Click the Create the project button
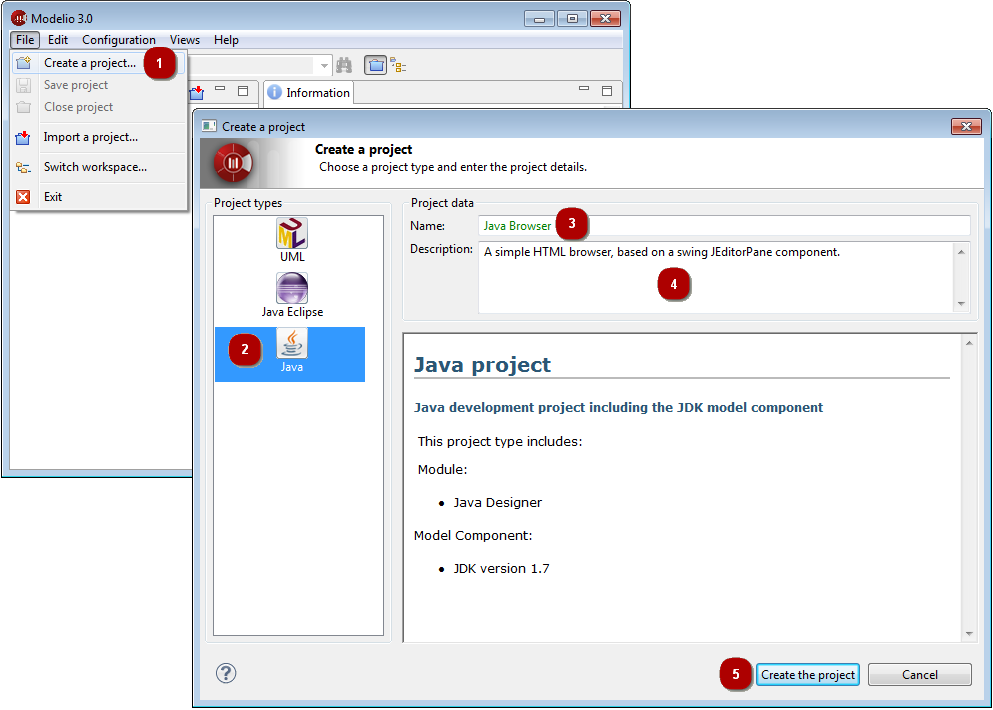Screen dimensions: 993x710 tap(807, 675)
